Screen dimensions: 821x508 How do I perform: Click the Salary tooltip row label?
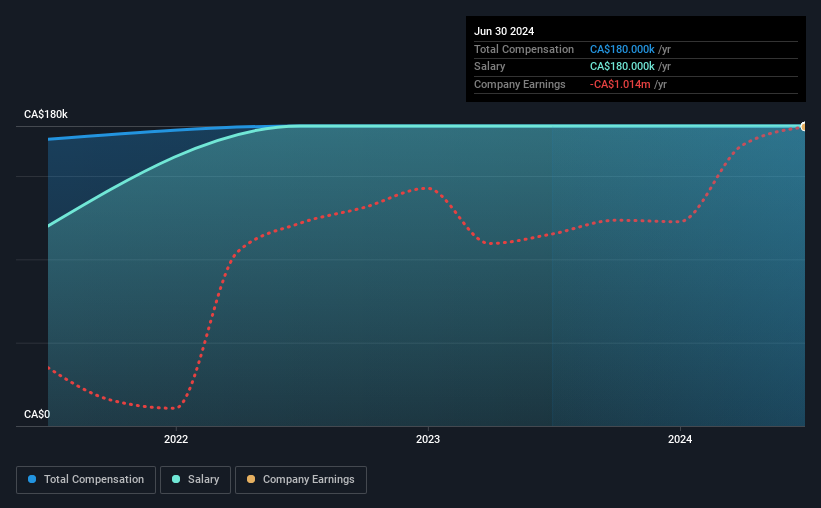click(490, 67)
